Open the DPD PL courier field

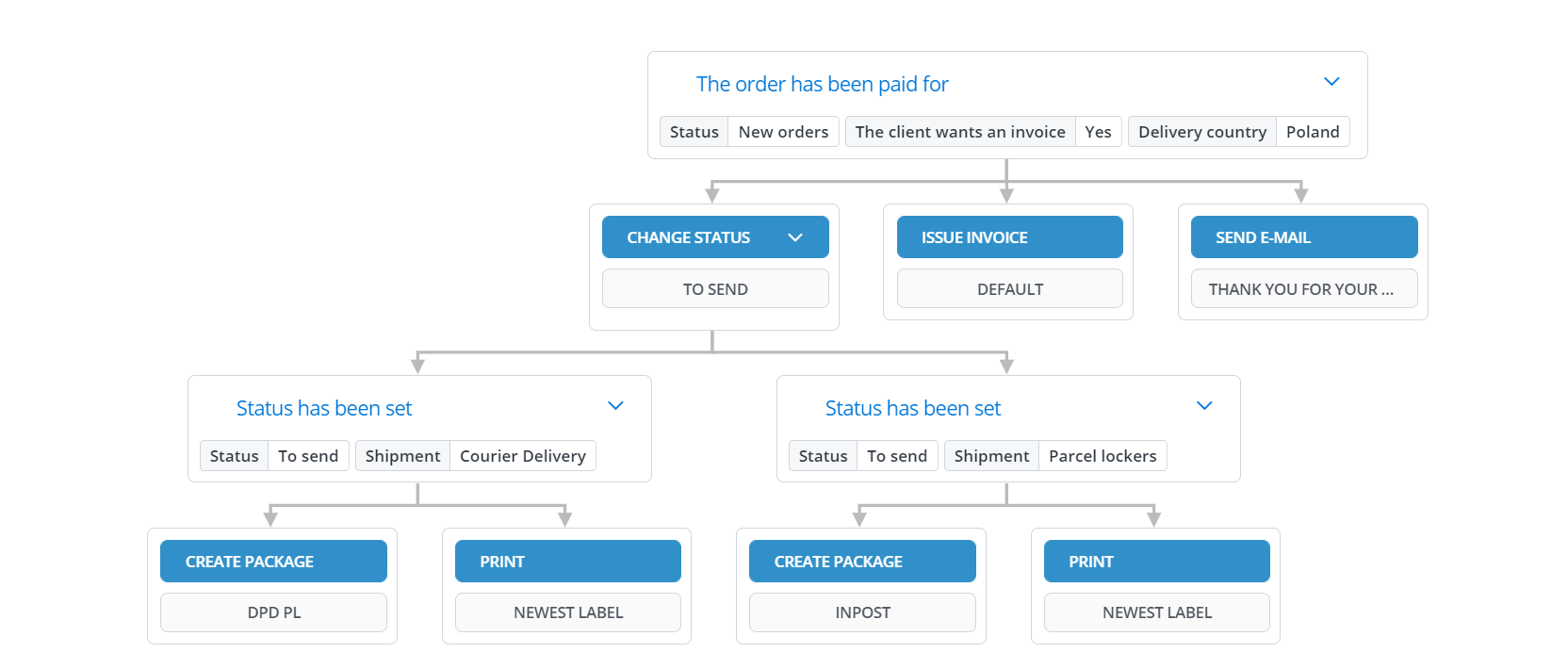pos(273,612)
